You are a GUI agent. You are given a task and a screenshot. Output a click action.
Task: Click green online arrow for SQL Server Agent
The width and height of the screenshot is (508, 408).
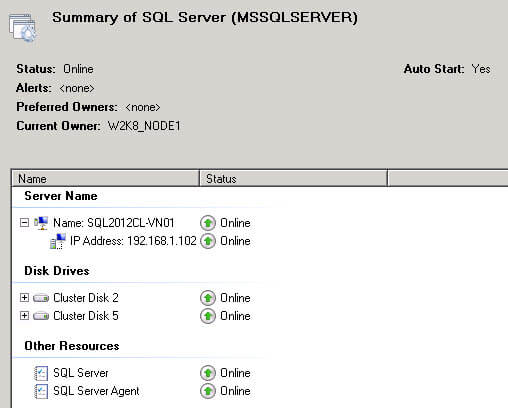pyautogui.click(x=208, y=391)
